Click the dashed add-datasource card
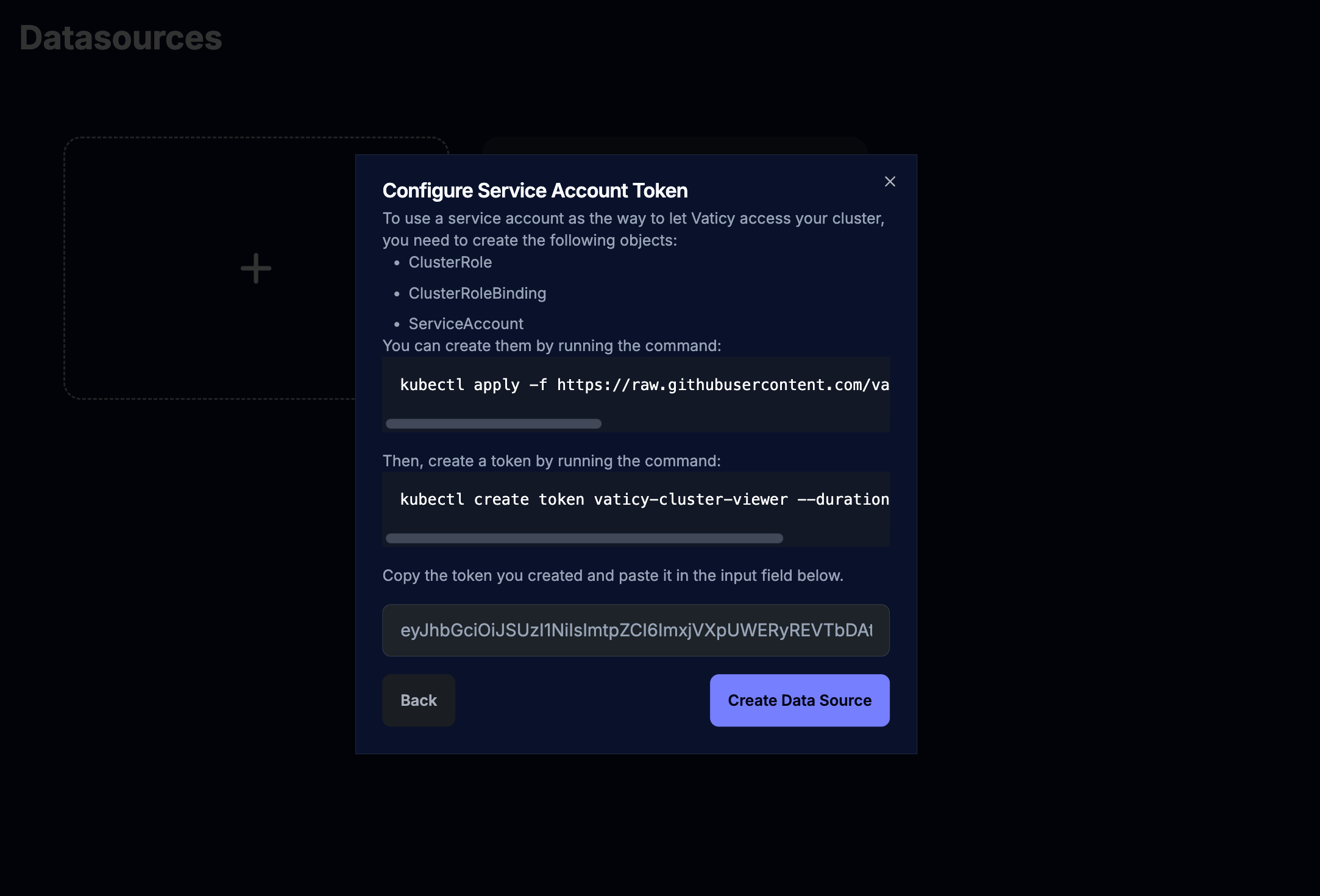 click(210, 268)
